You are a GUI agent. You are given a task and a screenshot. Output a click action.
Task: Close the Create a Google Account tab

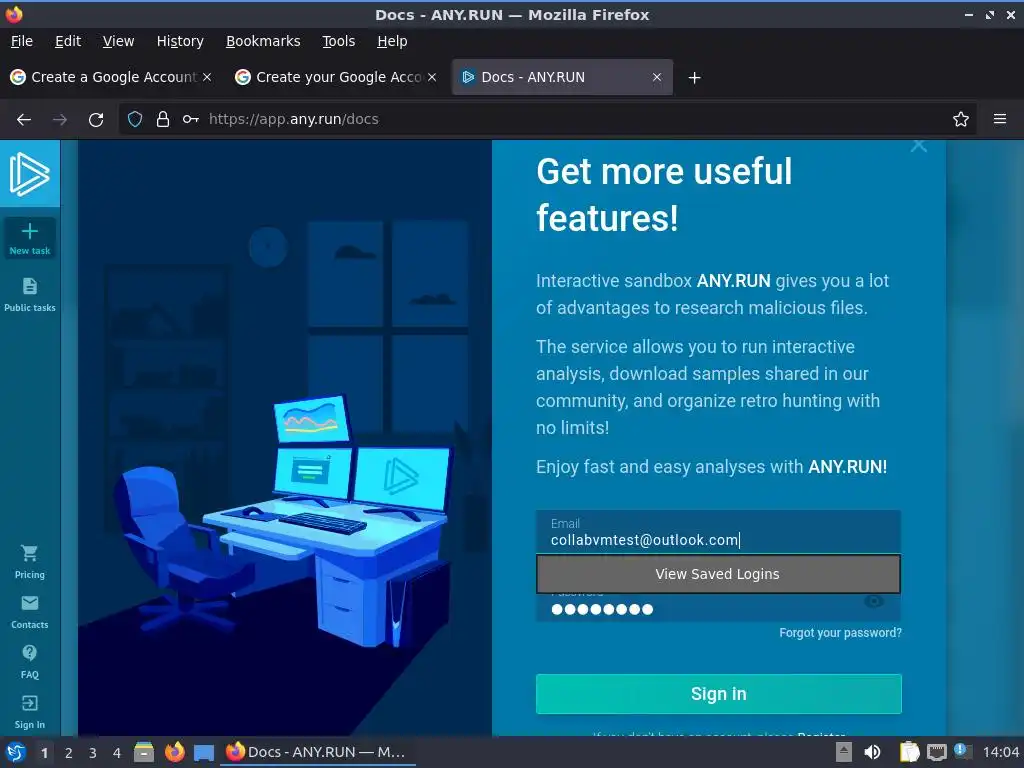click(207, 77)
